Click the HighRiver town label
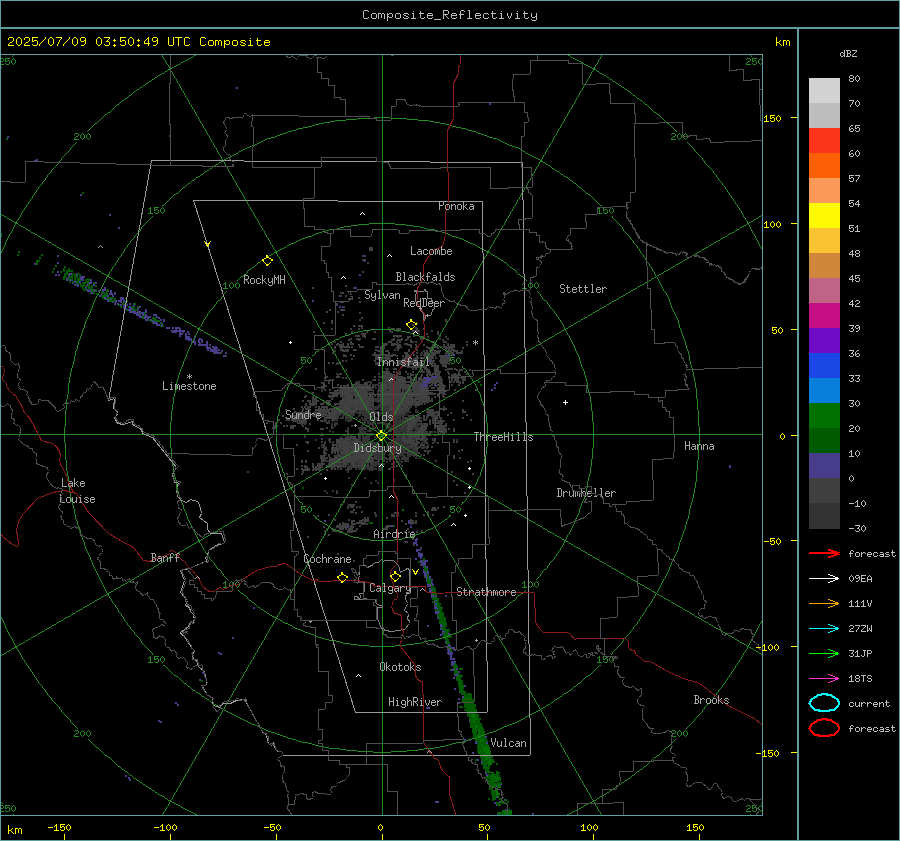This screenshot has height=841, width=900. (x=415, y=702)
